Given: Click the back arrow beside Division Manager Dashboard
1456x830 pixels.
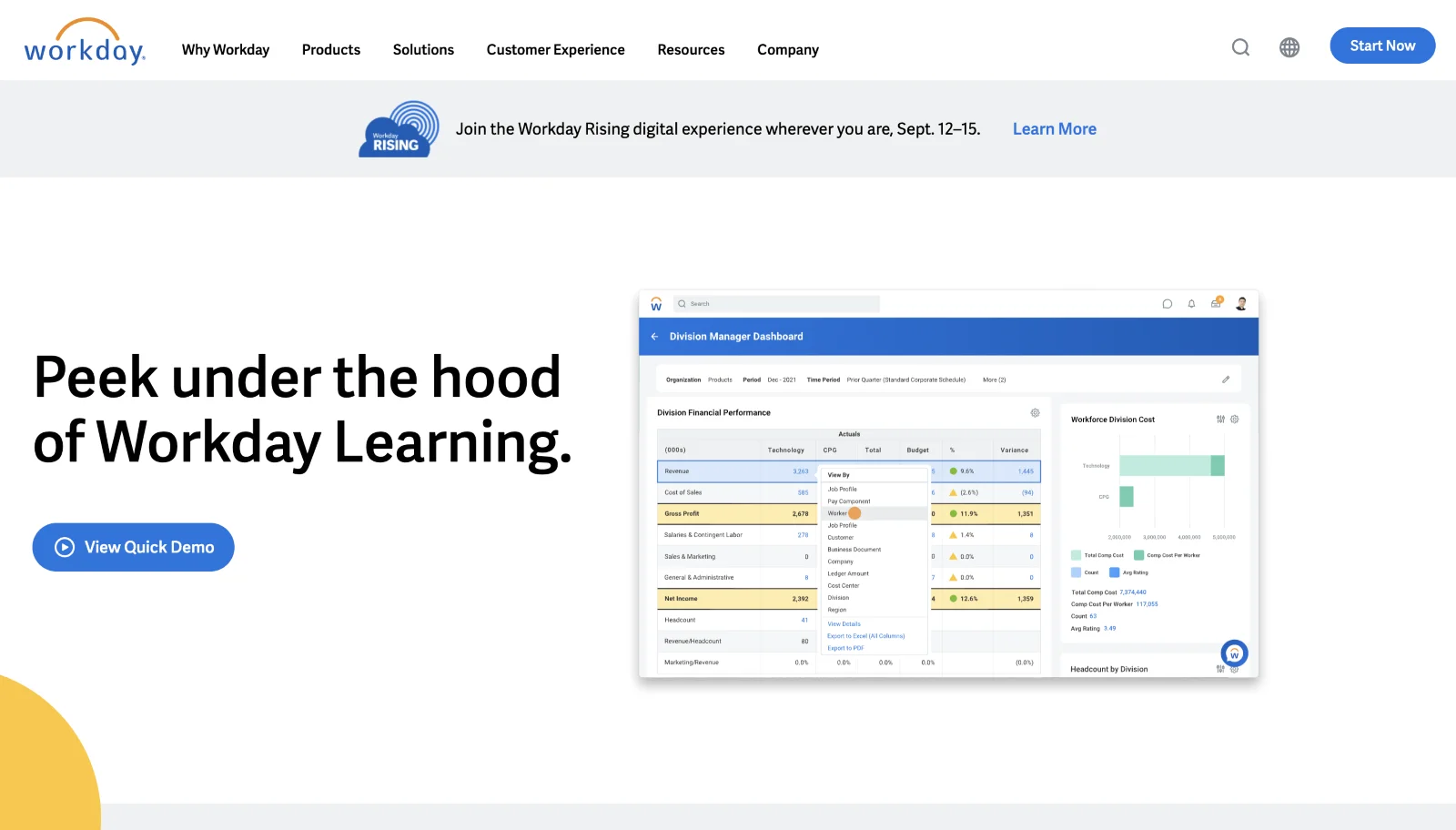Looking at the screenshot, I should click(x=654, y=337).
